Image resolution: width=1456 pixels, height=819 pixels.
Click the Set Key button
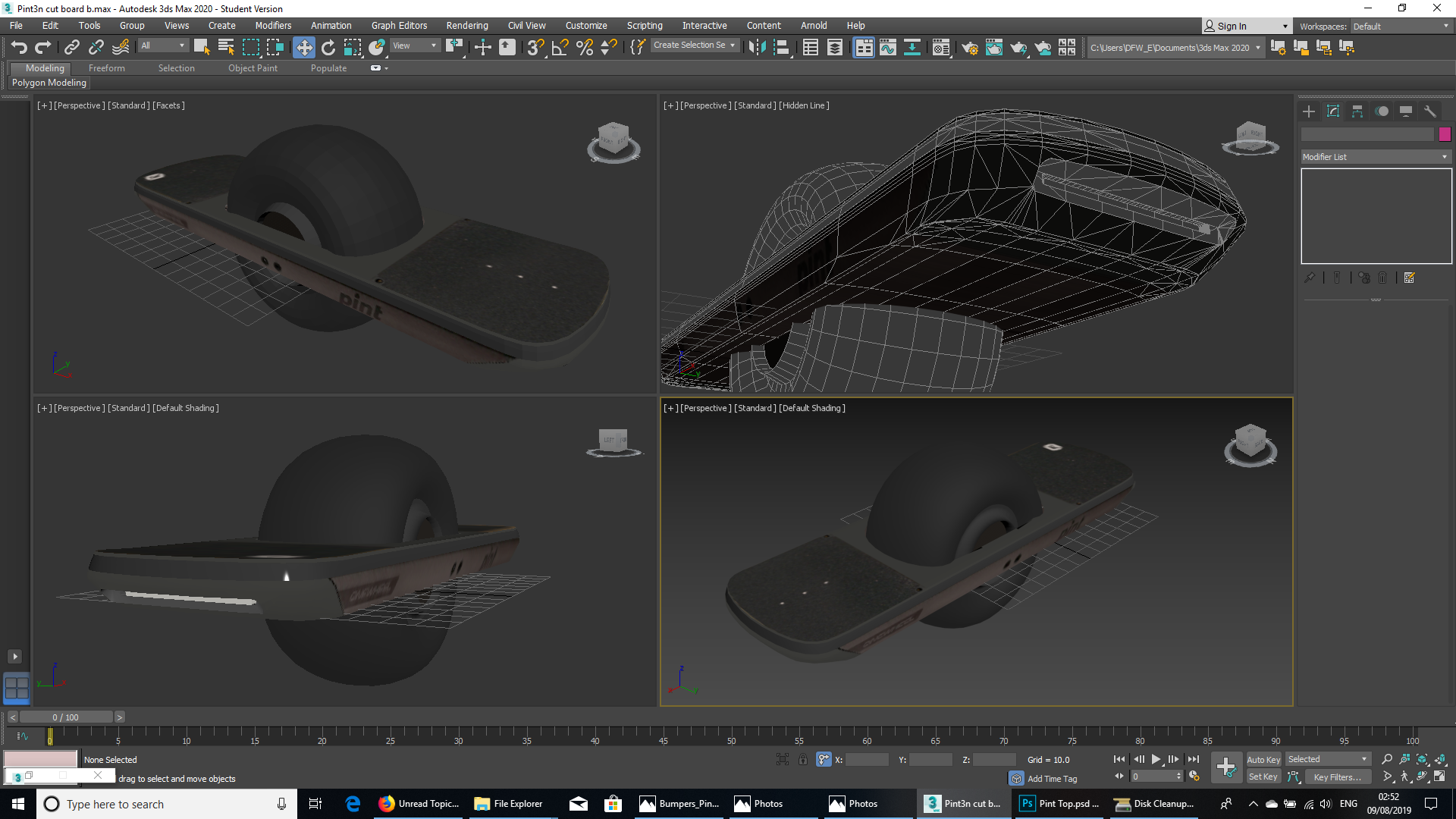coord(1263,777)
